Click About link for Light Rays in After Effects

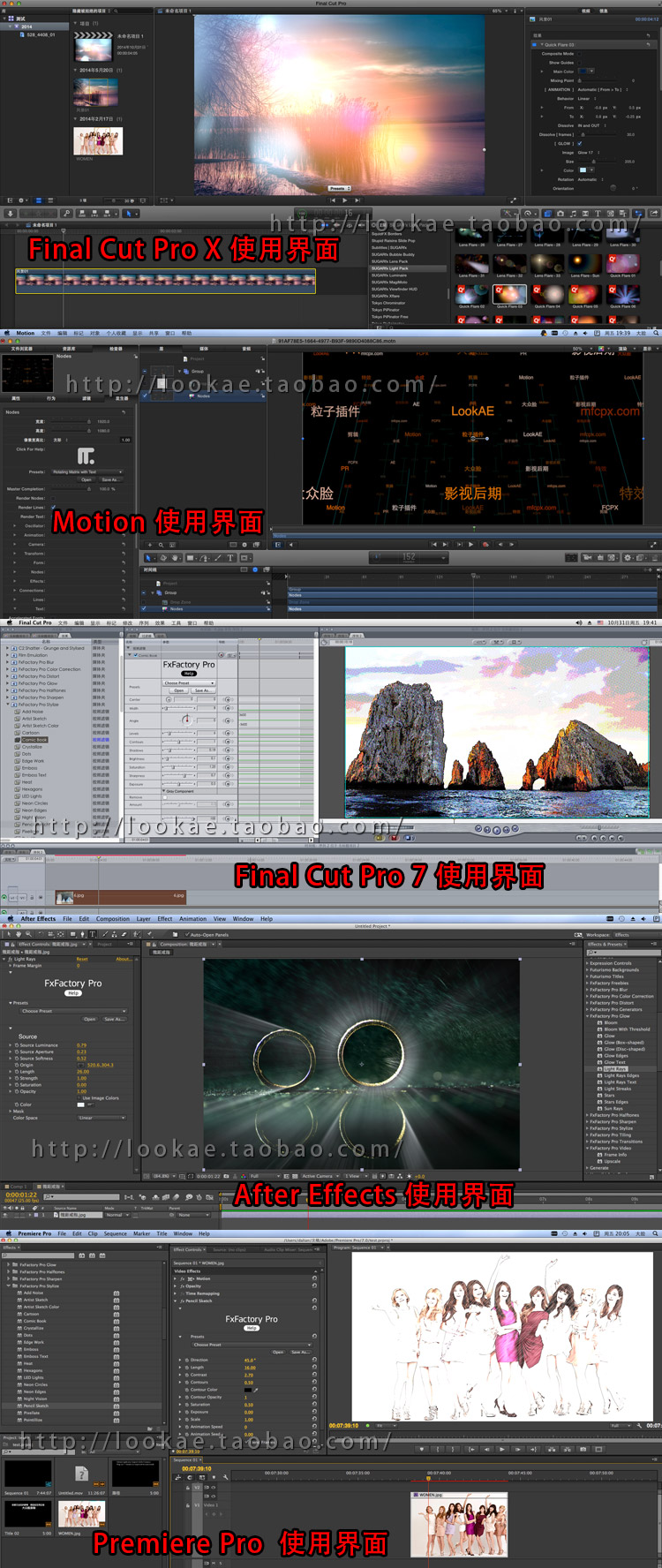124,959
